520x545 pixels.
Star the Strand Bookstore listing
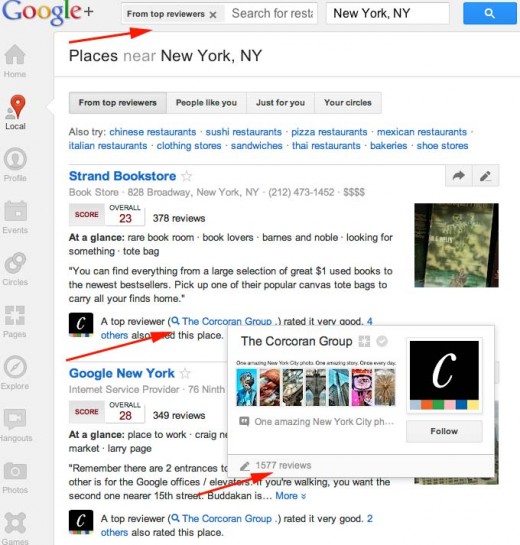[x=187, y=176]
